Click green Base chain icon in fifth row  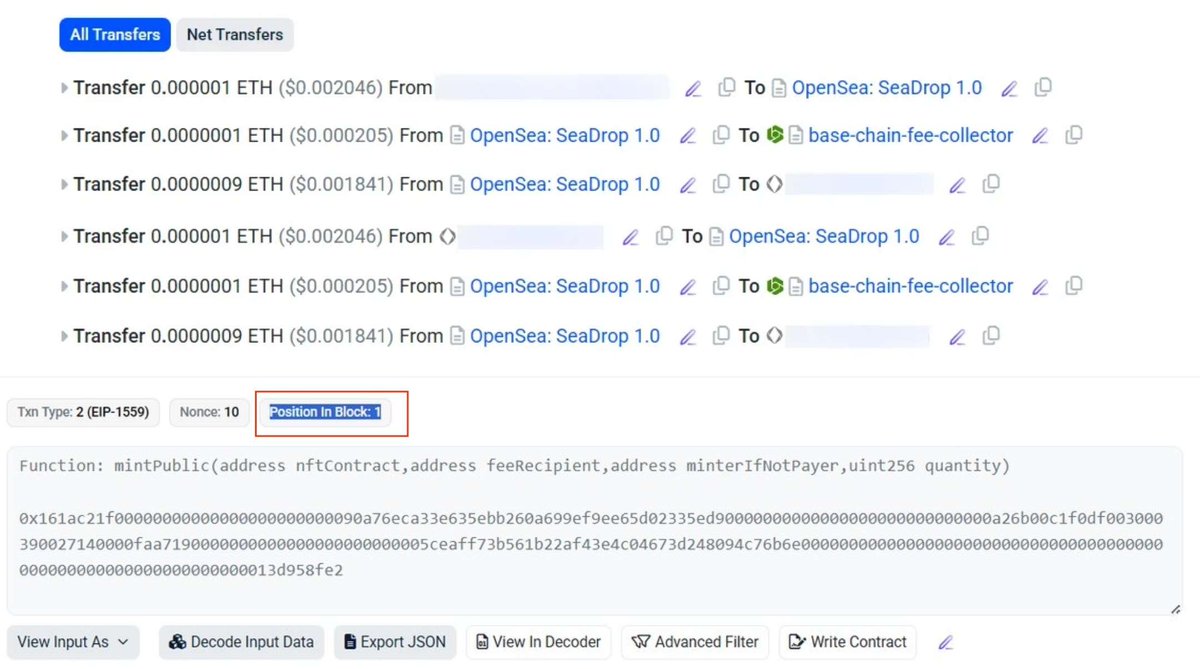coord(774,286)
